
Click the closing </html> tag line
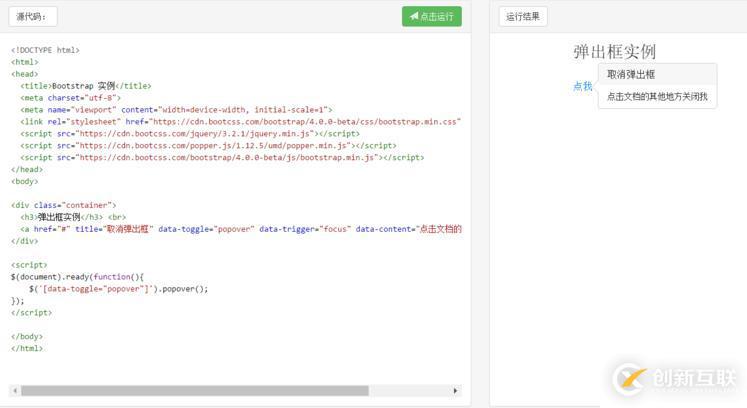tap(27, 348)
